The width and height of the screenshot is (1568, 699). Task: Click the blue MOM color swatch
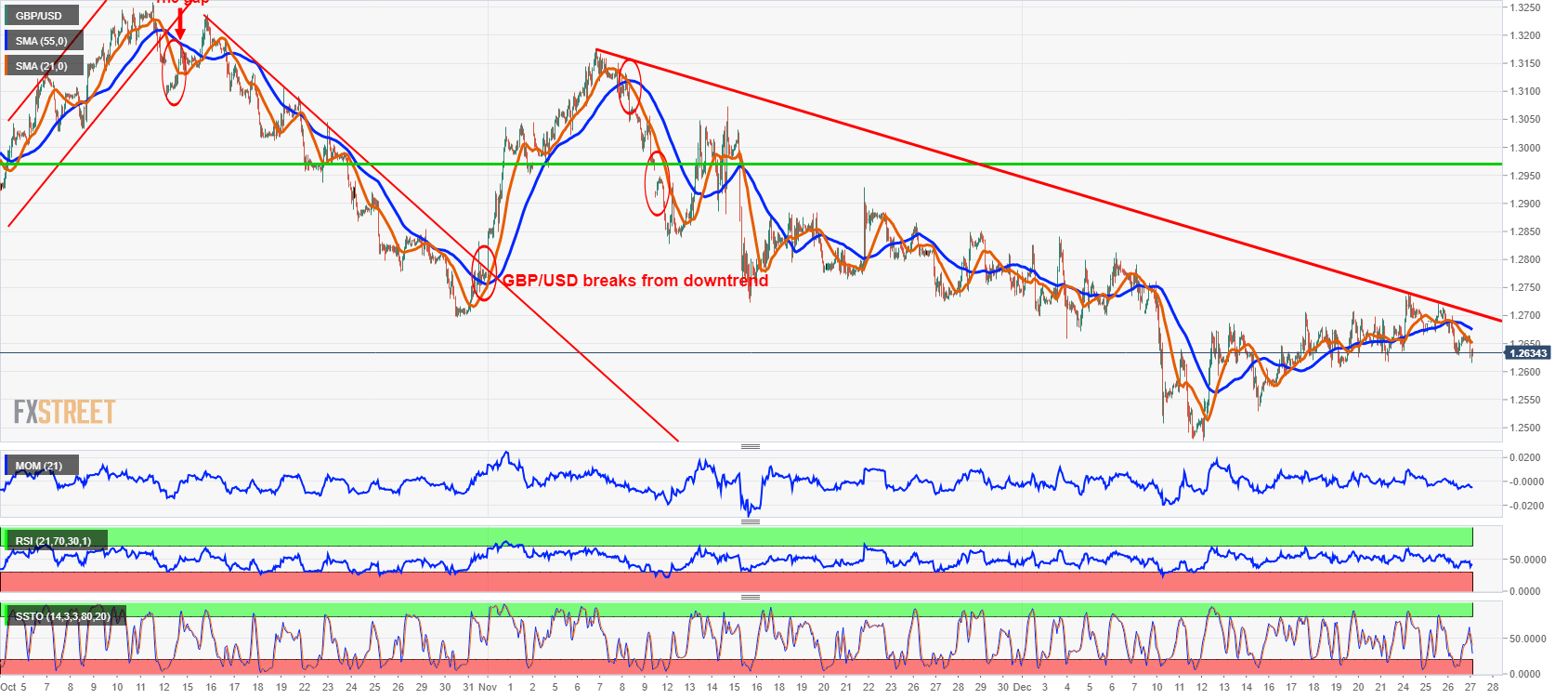point(7,466)
